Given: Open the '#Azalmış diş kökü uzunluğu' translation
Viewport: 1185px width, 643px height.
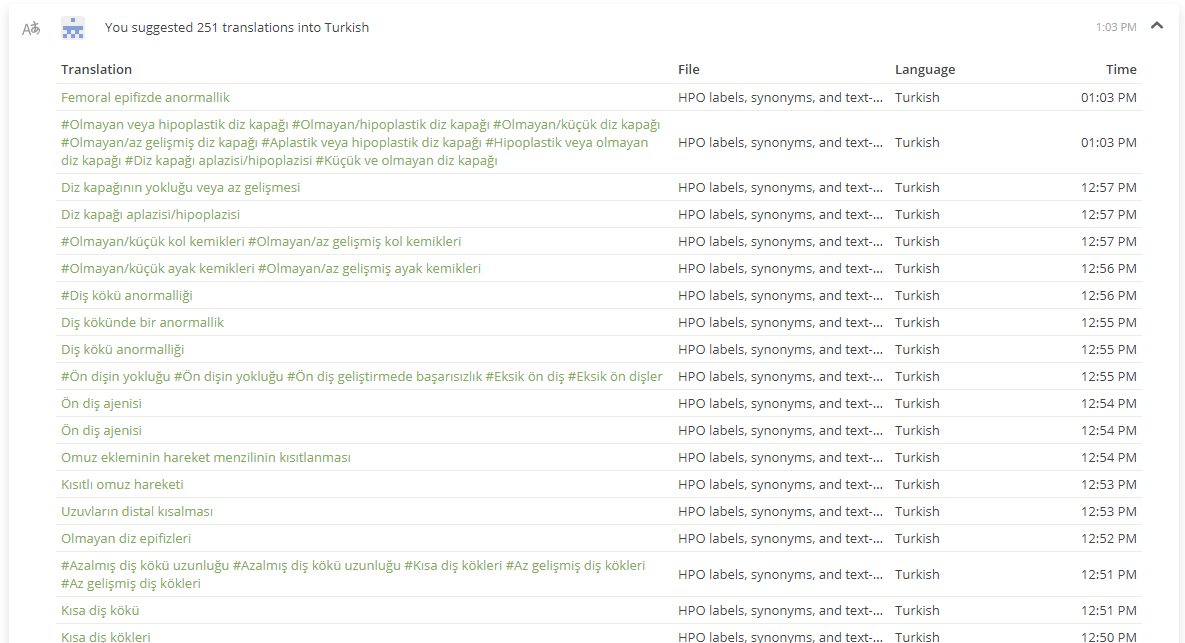Looking at the screenshot, I should 353,574.
